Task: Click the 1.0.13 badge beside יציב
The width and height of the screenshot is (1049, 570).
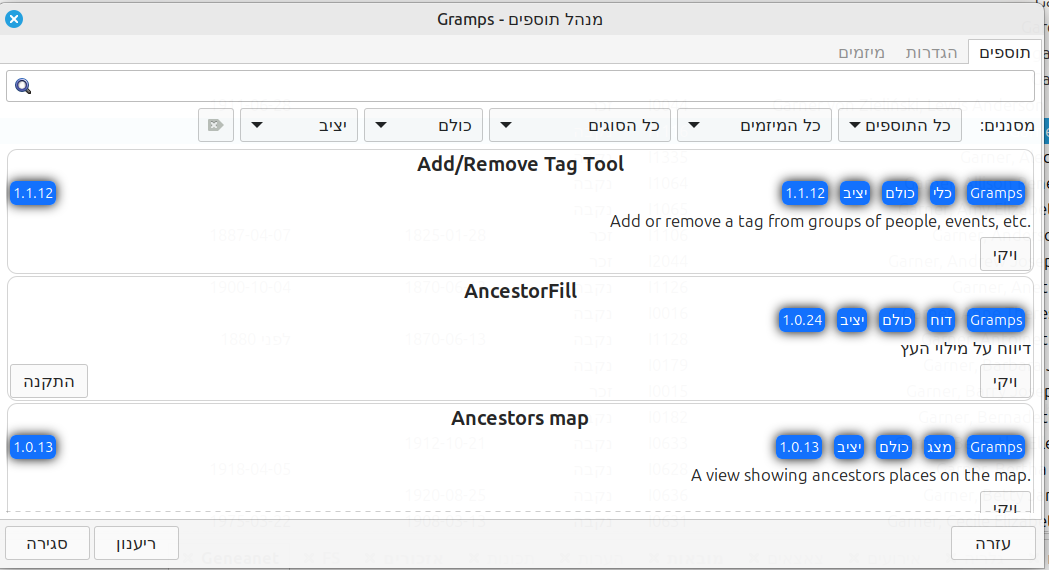Action: point(799,448)
